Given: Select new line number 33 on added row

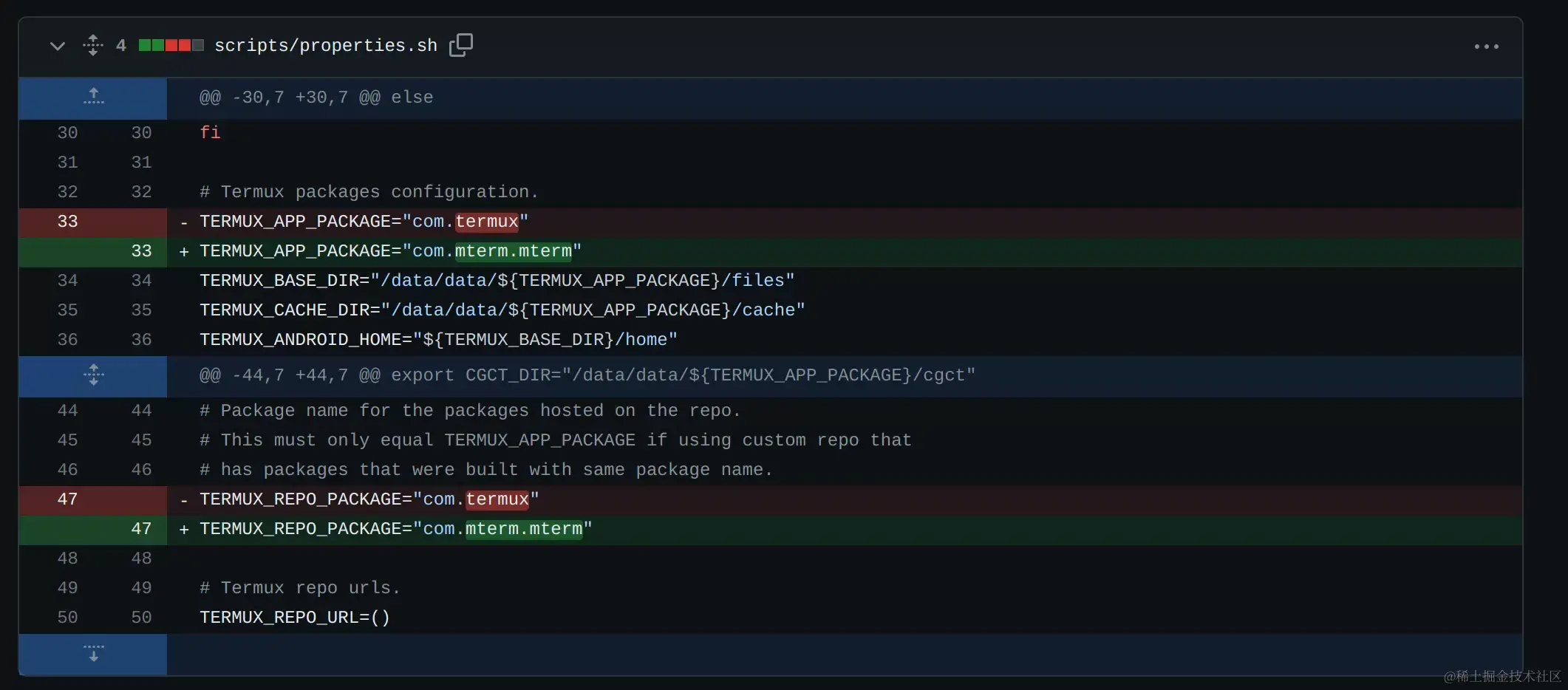Looking at the screenshot, I should click(x=141, y=250).
